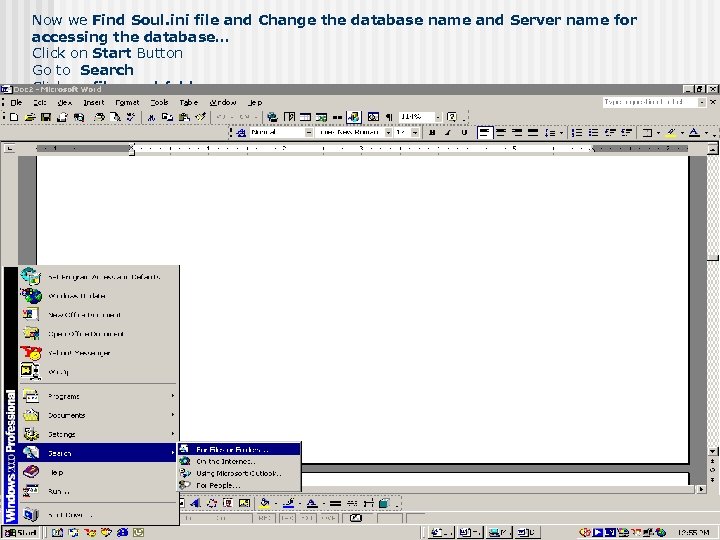
Task: Click the Line Style icon in drawing toolbar
Action: point(335,503)
